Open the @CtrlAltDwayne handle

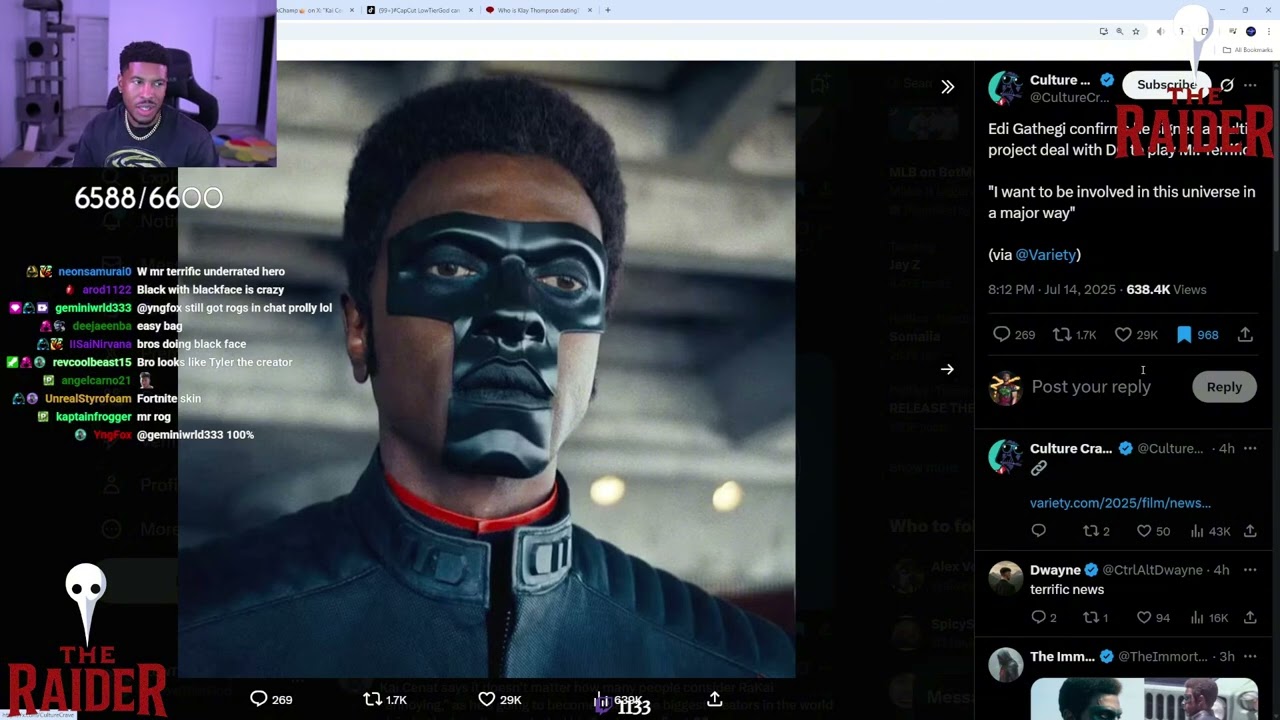tap(1152, 570)
